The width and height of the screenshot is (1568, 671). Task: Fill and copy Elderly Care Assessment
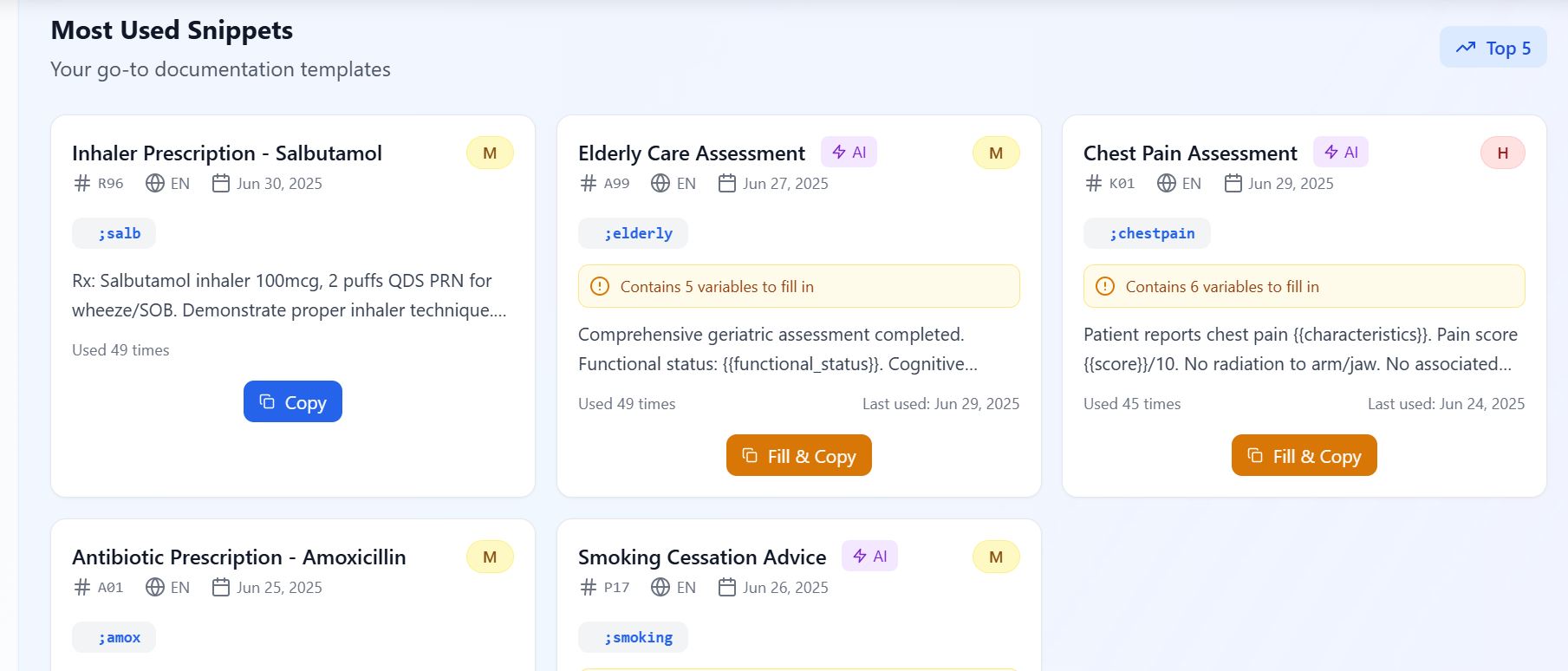798,456
